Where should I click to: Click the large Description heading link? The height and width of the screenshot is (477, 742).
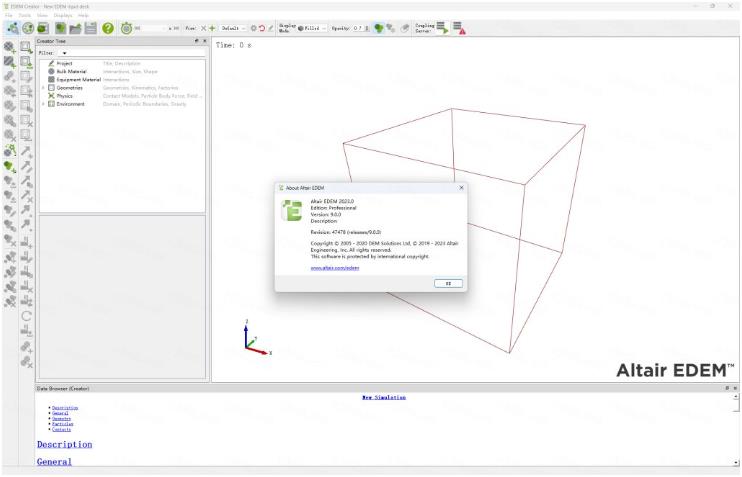(x=65, y=444)
